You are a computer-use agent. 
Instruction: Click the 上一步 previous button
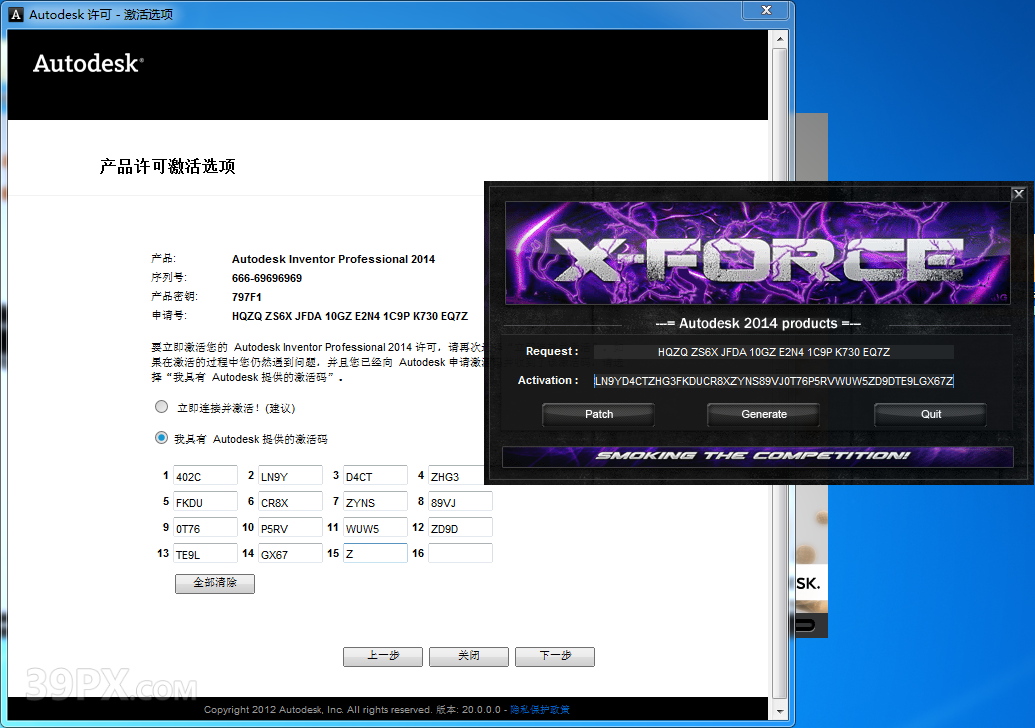coord(383,656)
